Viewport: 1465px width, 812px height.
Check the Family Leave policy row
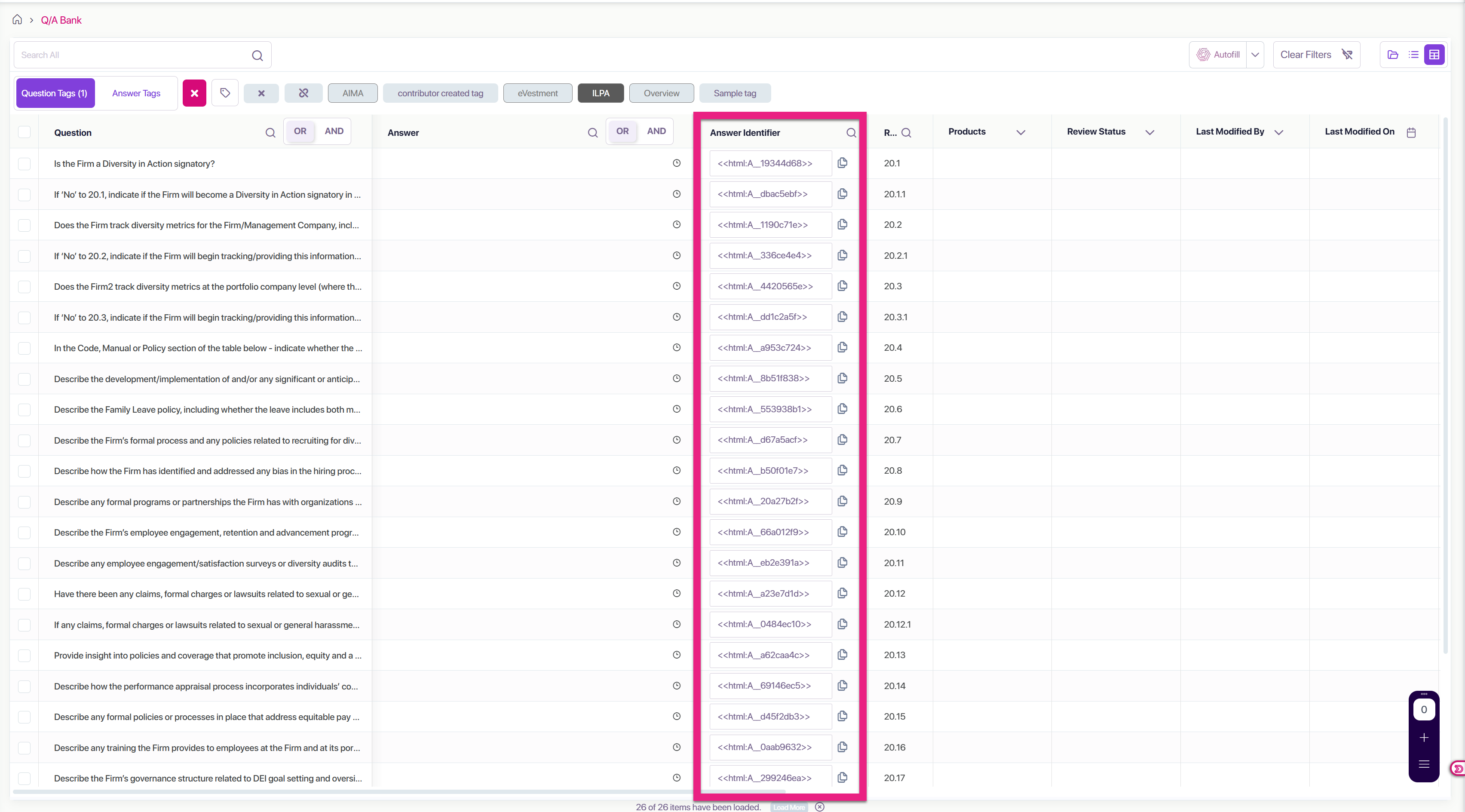[24, 409]
